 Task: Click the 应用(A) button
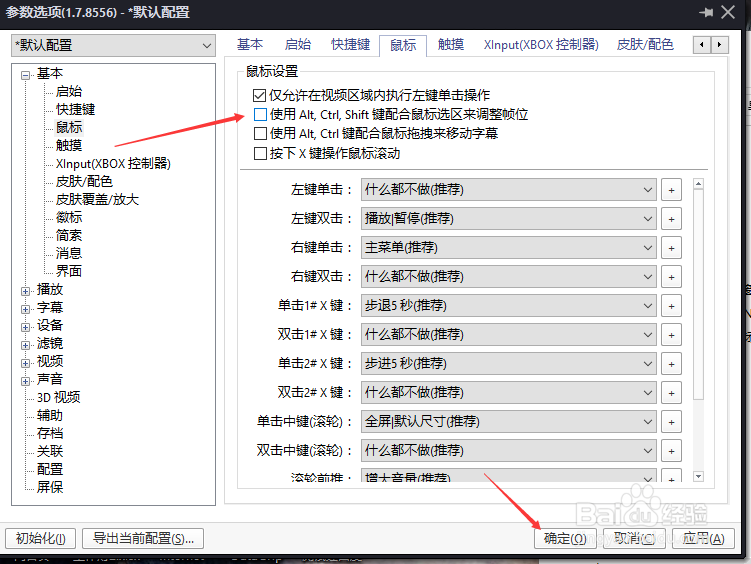pyautogui.click(x=703, y=539)
